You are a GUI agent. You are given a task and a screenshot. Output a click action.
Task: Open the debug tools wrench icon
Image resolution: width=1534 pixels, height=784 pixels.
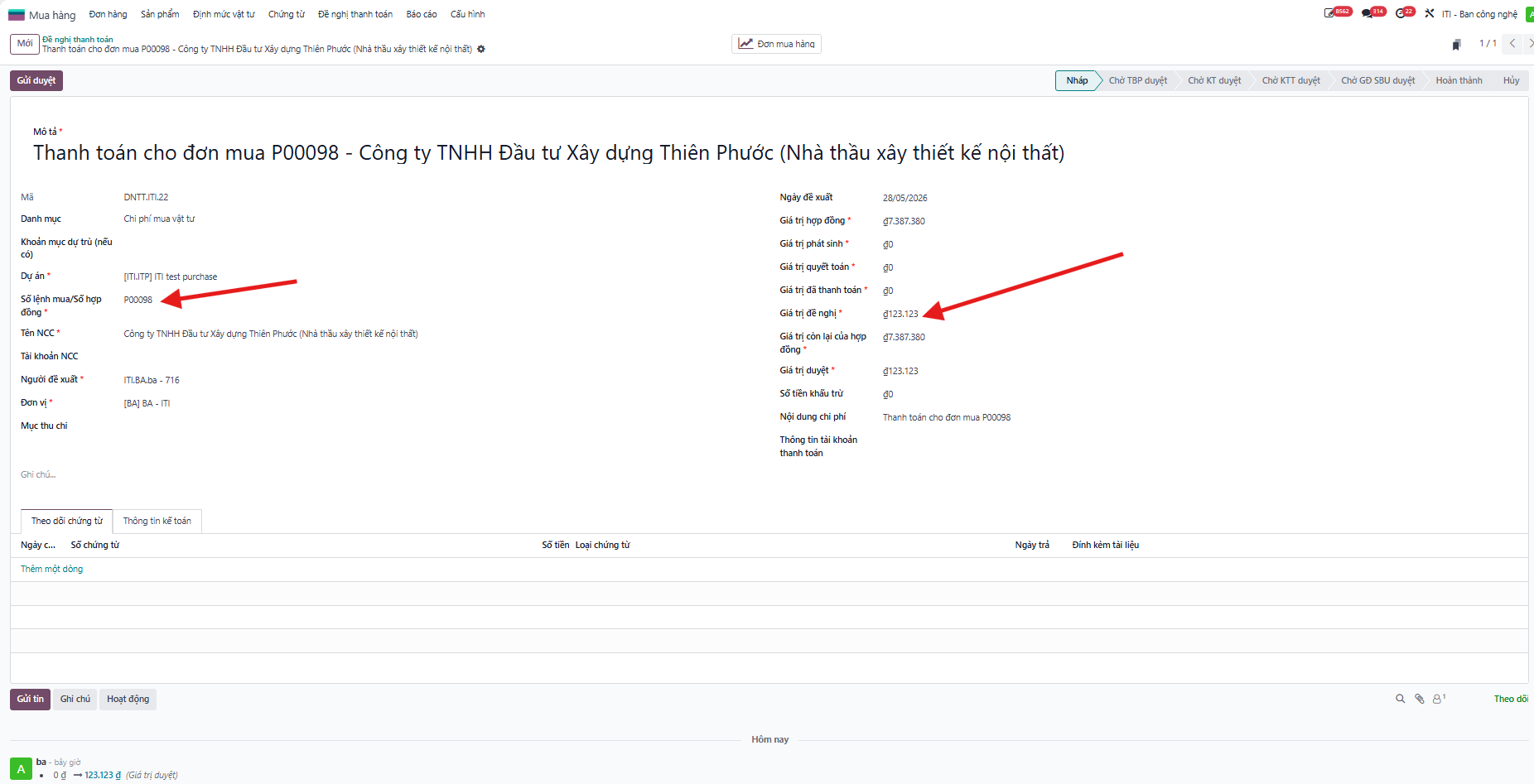point(1430,13)
